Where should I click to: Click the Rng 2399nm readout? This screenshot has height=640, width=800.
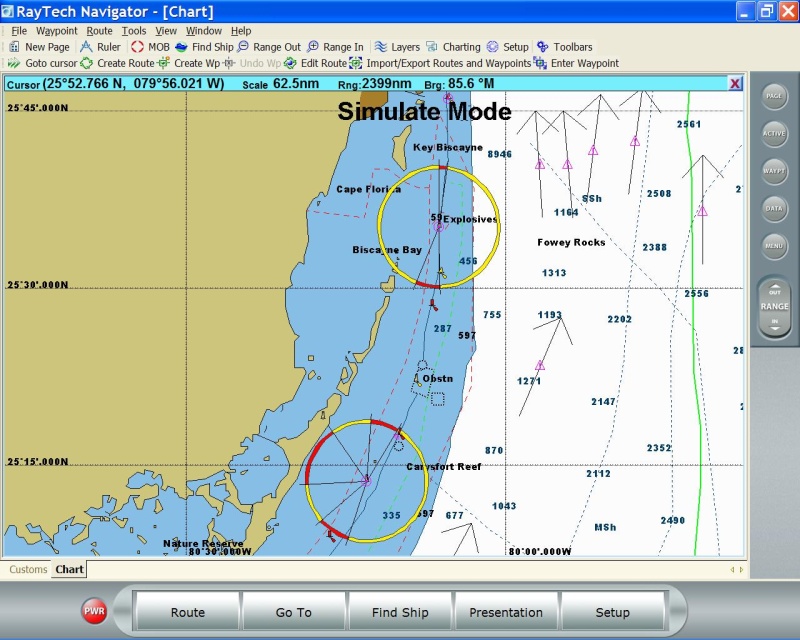374,84
